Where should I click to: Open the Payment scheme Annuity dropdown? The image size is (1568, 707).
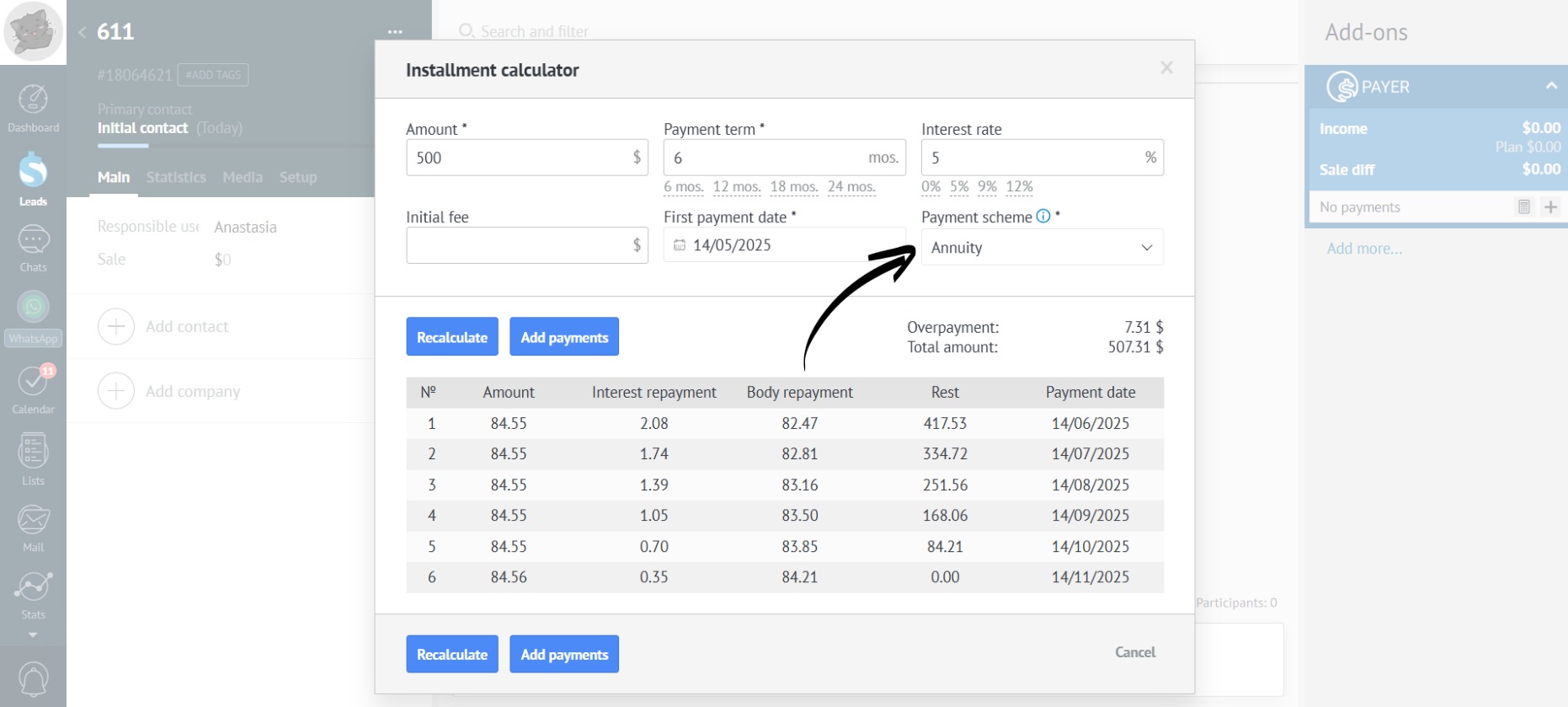click(x=1042, y=248)
